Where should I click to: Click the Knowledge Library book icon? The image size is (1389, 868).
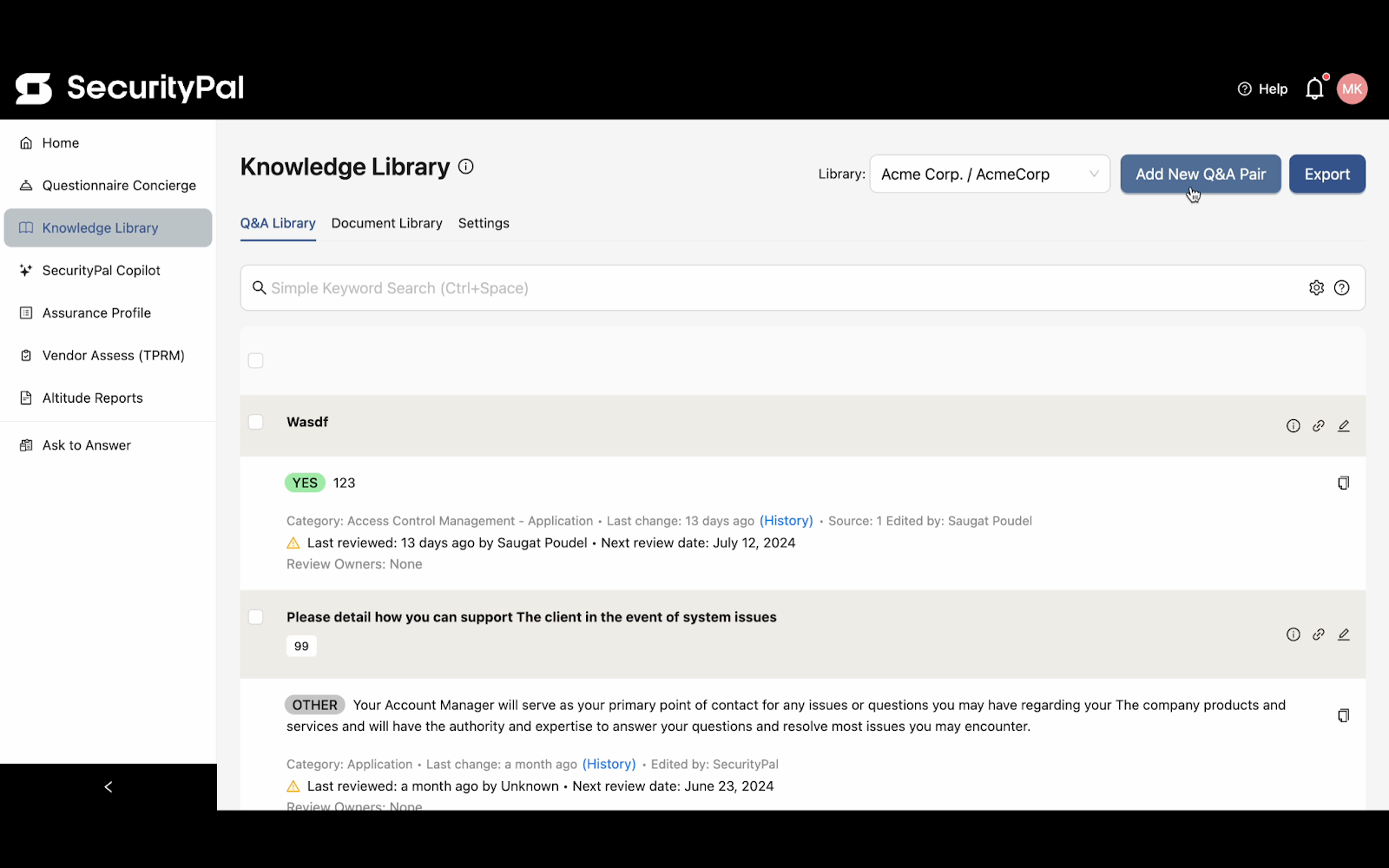click(26, 228)
